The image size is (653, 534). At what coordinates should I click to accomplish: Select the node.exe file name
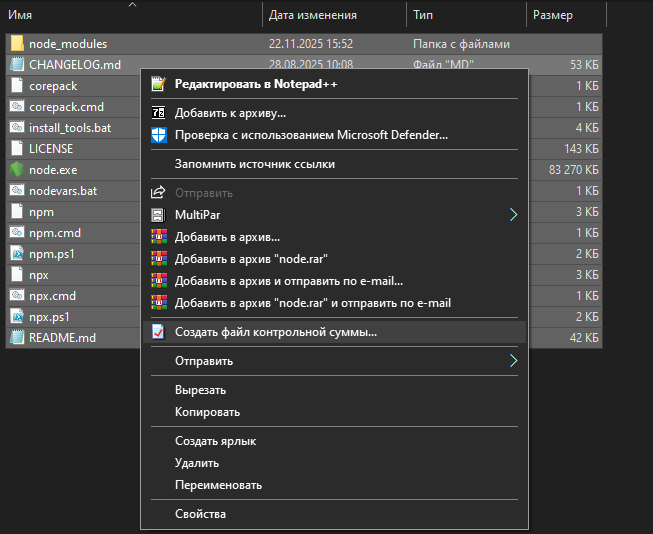(53, 170)
